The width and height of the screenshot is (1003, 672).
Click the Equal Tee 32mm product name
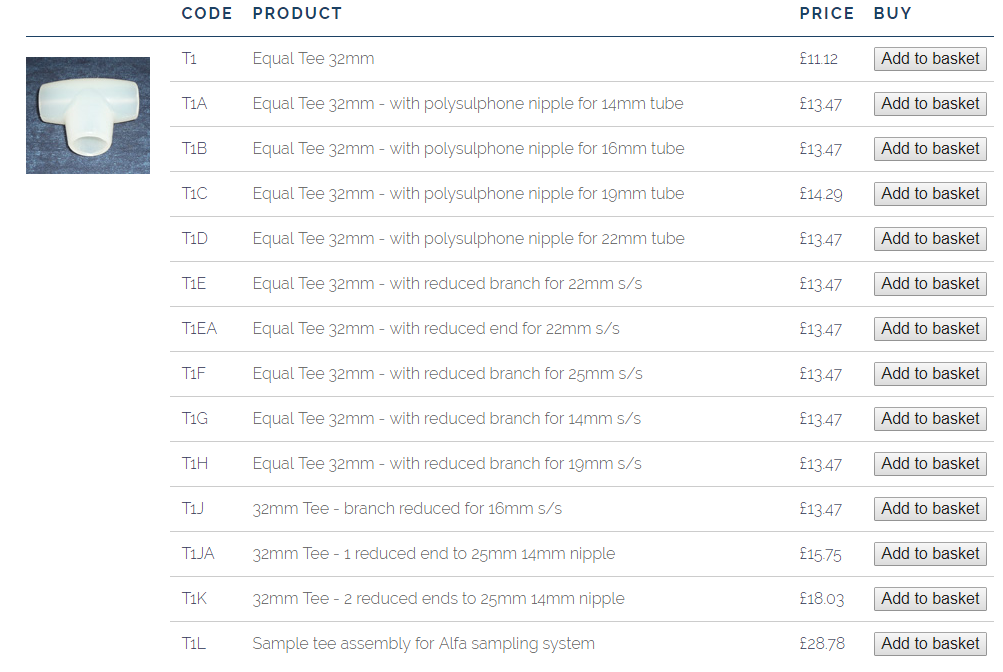(x=313, y=59)
